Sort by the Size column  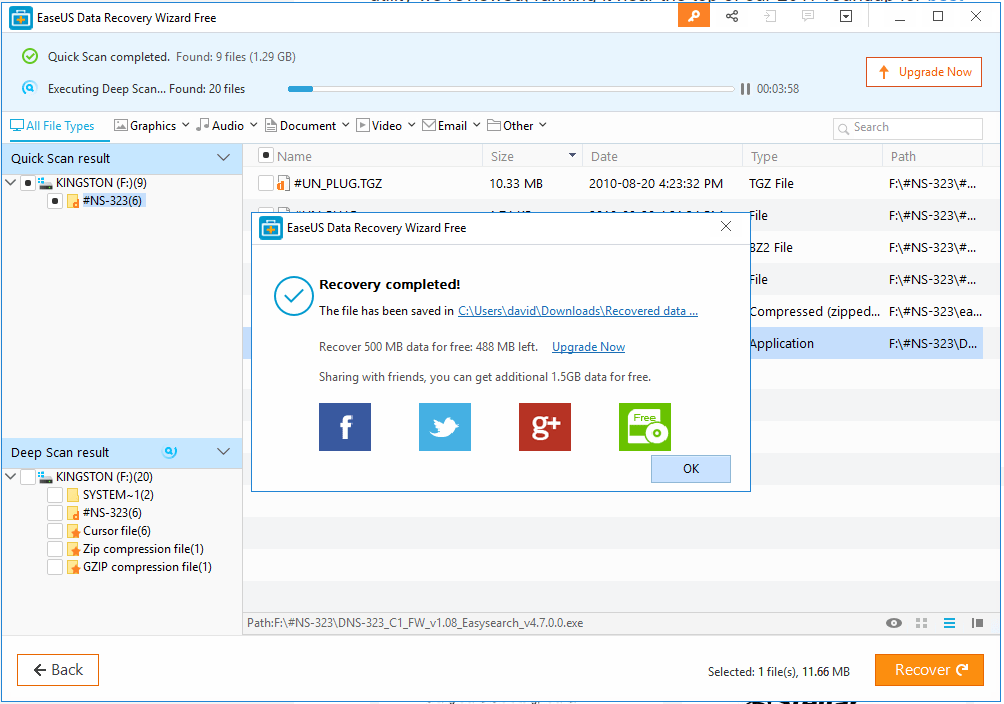pyautogui.click(x=532, y=156)
